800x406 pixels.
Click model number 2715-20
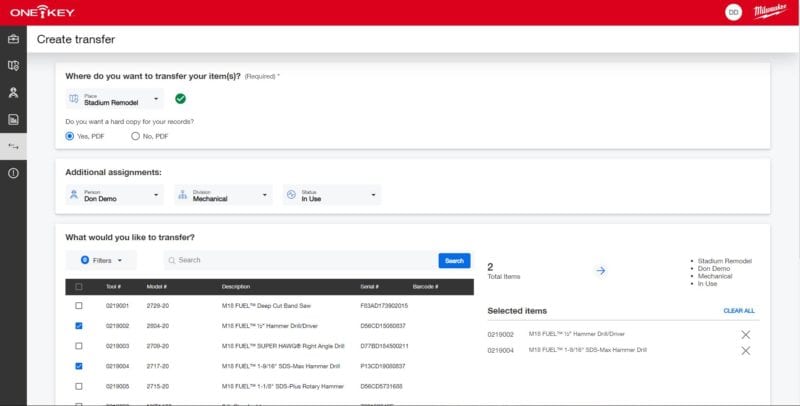coord(158,387)
